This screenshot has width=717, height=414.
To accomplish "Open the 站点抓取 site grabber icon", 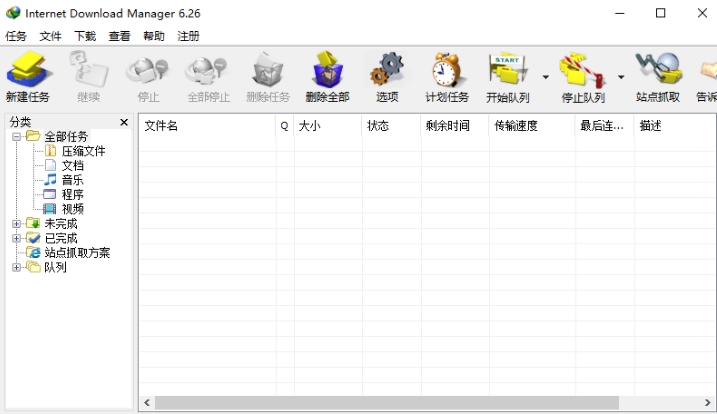I will coord(658,70).
